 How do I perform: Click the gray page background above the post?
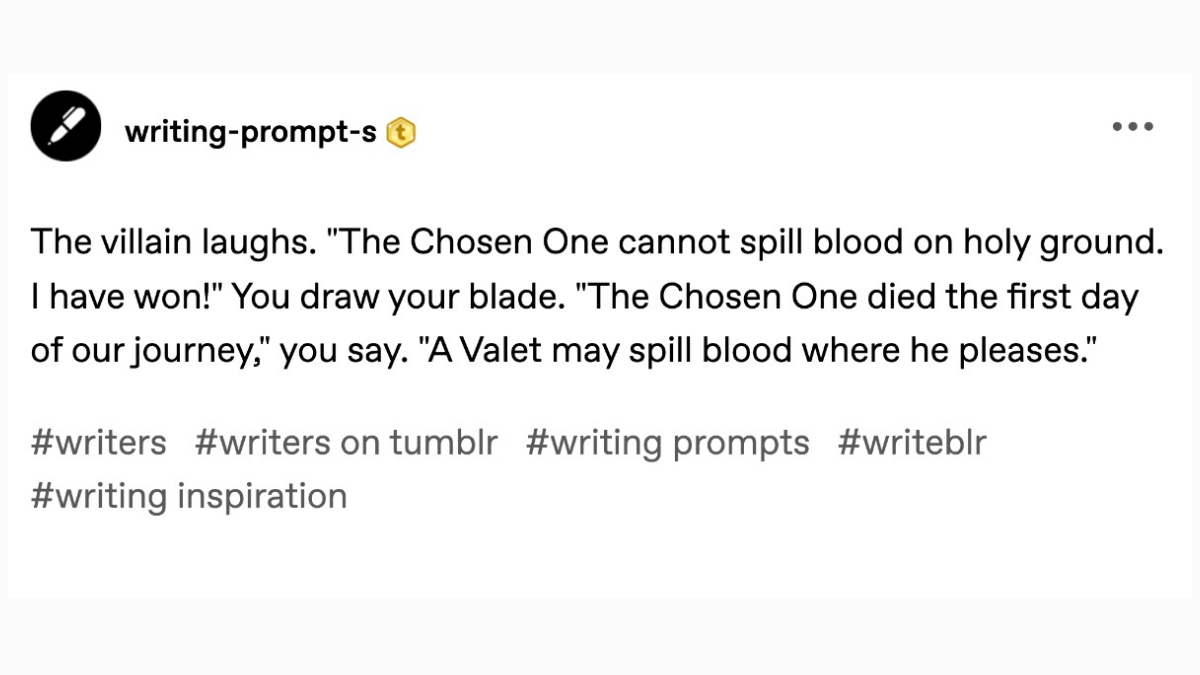coord(600,35)
